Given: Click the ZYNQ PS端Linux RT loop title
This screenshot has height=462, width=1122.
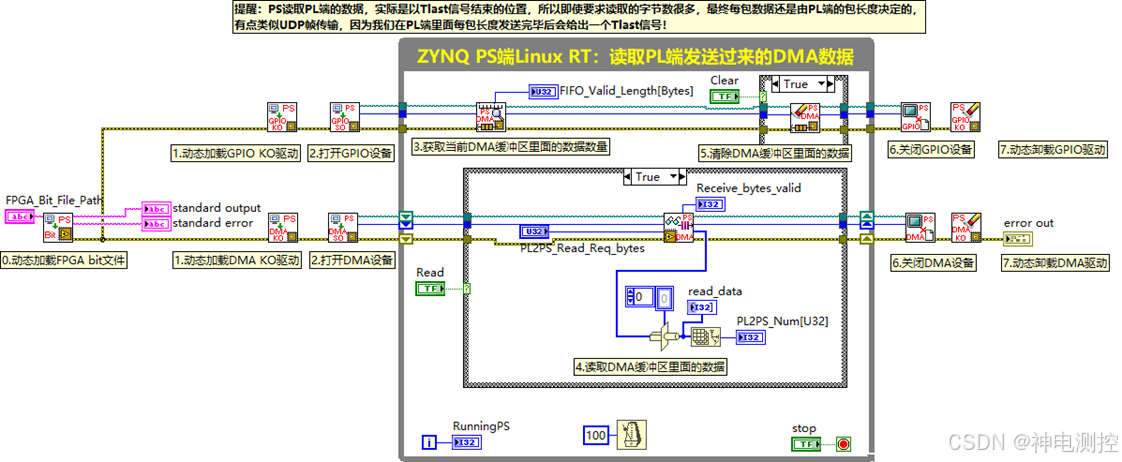Looking at the screenshot, I should 635,56.
